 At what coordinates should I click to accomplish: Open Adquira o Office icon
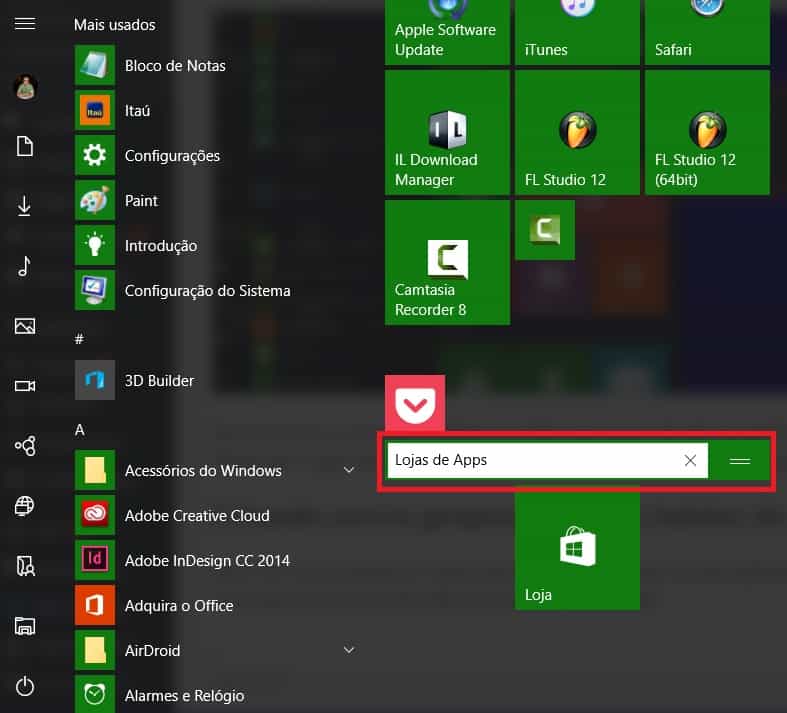tap(95, 605)
